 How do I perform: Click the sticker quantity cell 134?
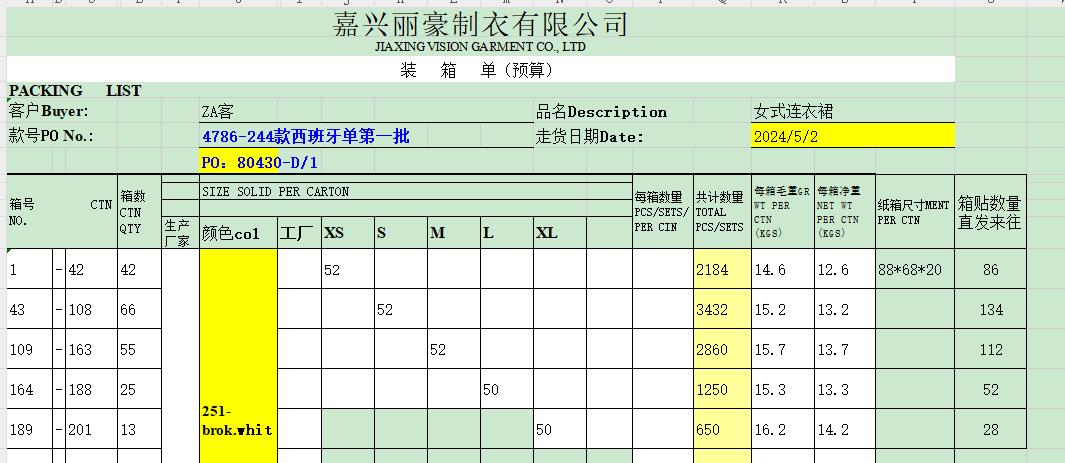coord(990,309)
